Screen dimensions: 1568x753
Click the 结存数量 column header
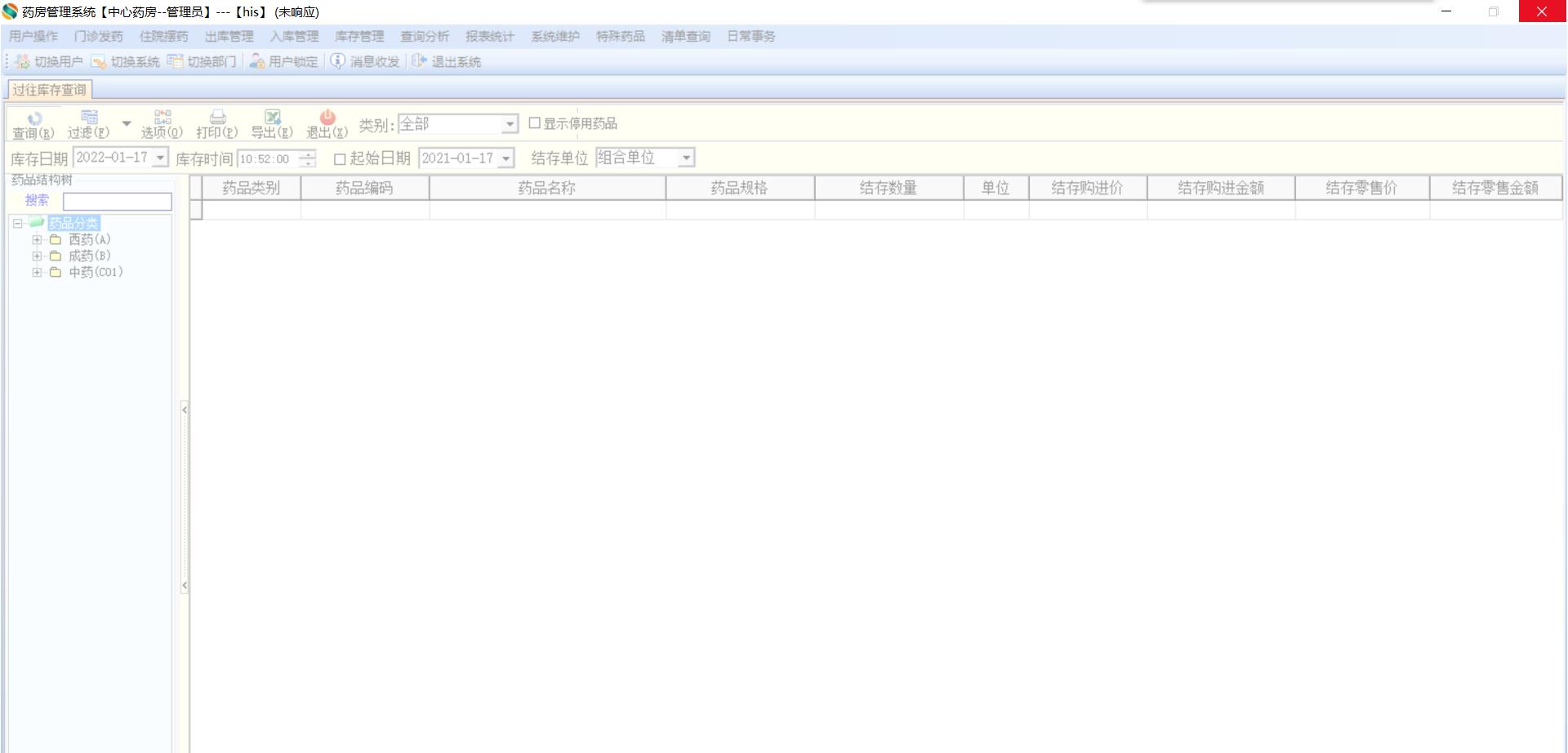(889, 188)
